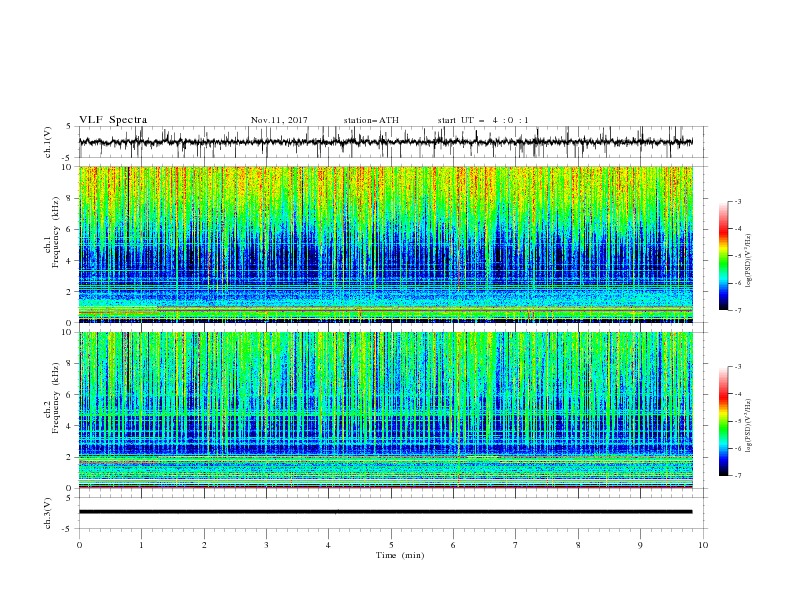
Task: Click time axis tick label "7"
Action: tap(516, 545)
